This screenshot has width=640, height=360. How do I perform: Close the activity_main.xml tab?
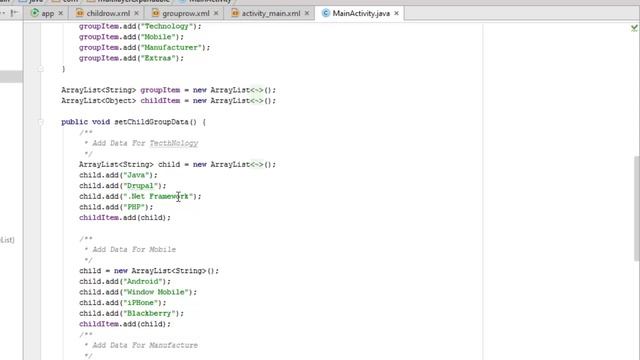(307, 13)
